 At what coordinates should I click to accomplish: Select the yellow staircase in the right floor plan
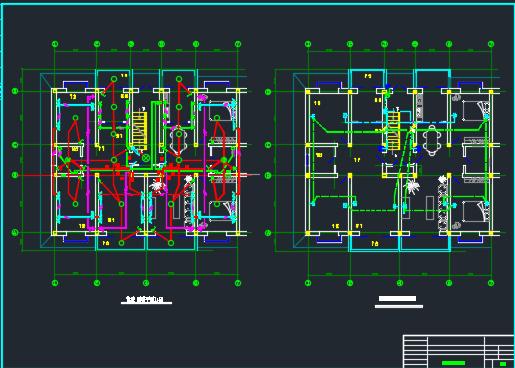[393, 131]
